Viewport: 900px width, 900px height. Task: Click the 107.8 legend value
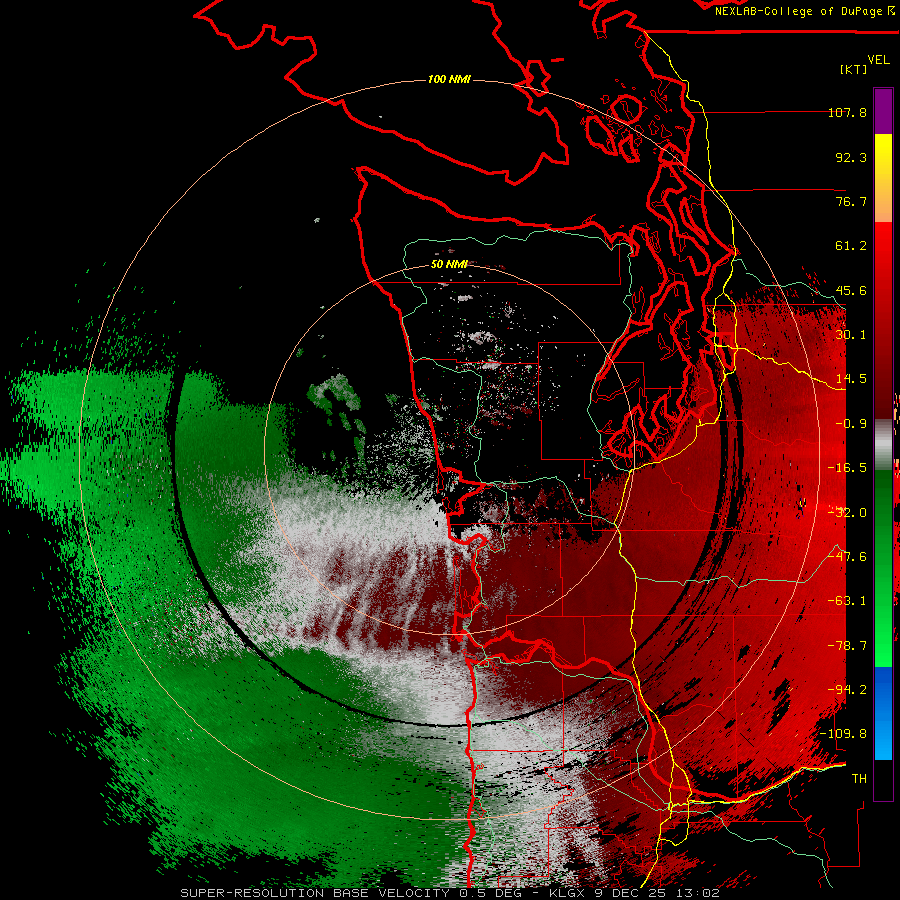tap(847, 112)
